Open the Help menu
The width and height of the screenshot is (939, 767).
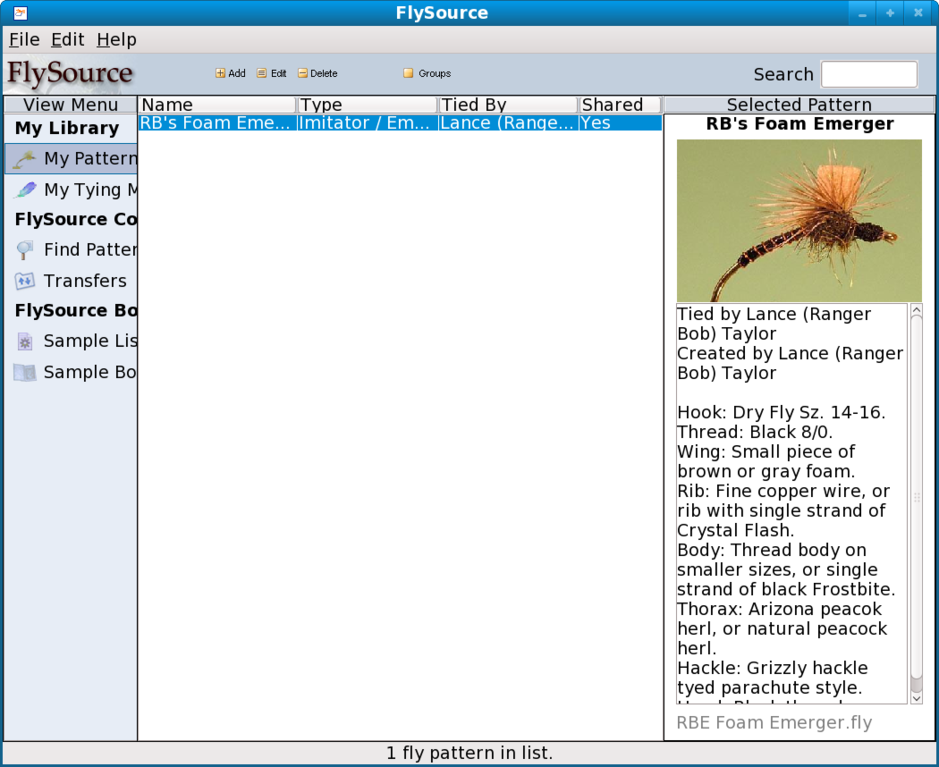(x=116, y=40)
